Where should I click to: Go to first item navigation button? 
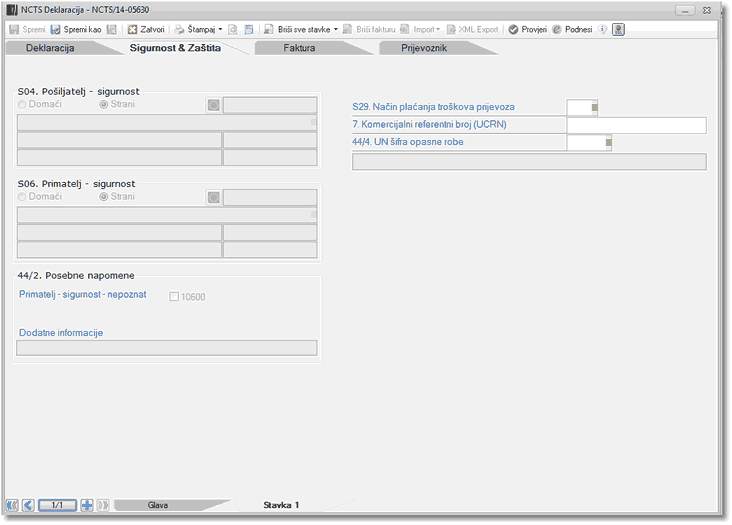tap(13, 505)
